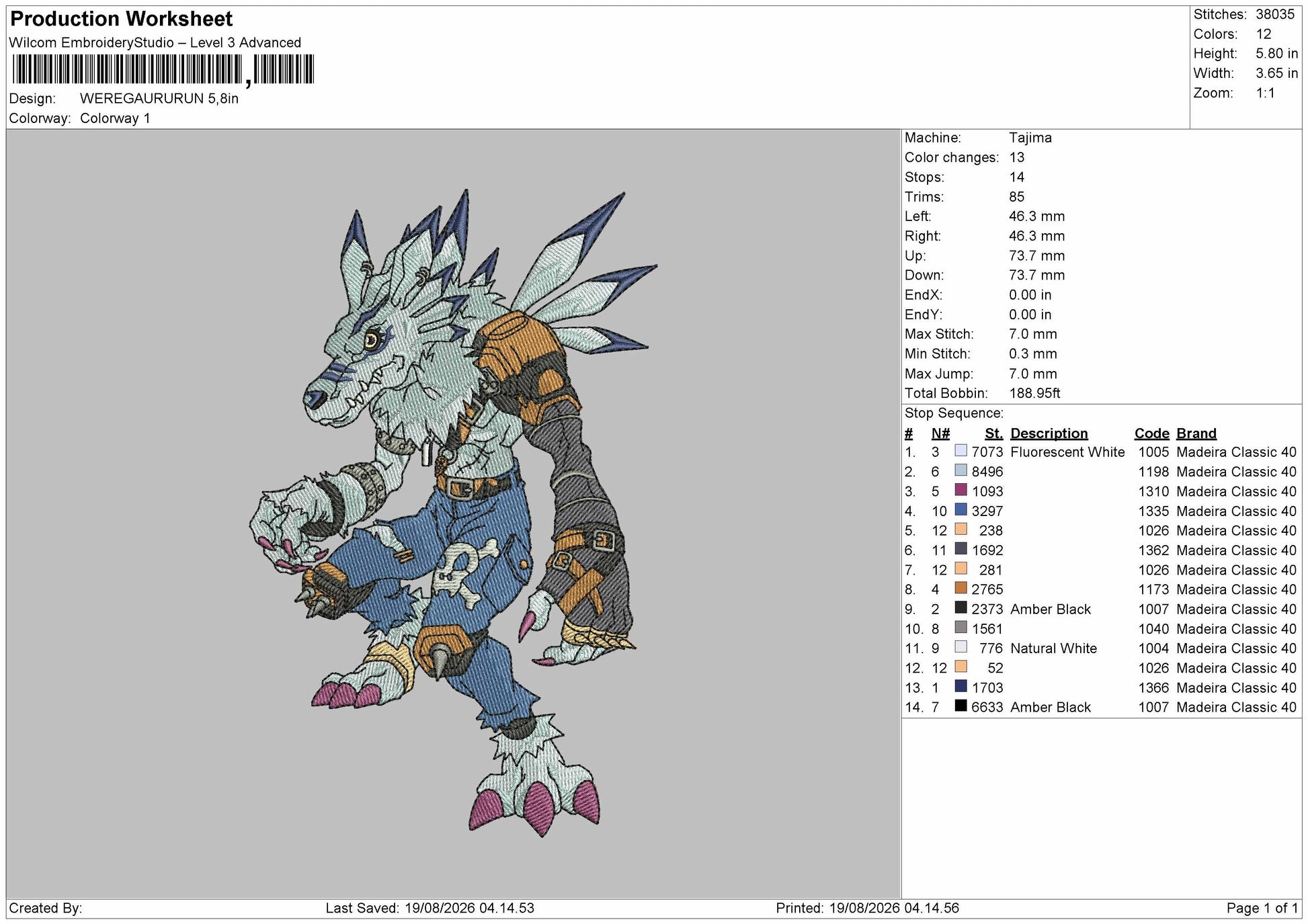Click the Max Jump value 7.0 mm
Image resolution: width=1308 pixels, height=924 pixels.
pos(1033,374)
